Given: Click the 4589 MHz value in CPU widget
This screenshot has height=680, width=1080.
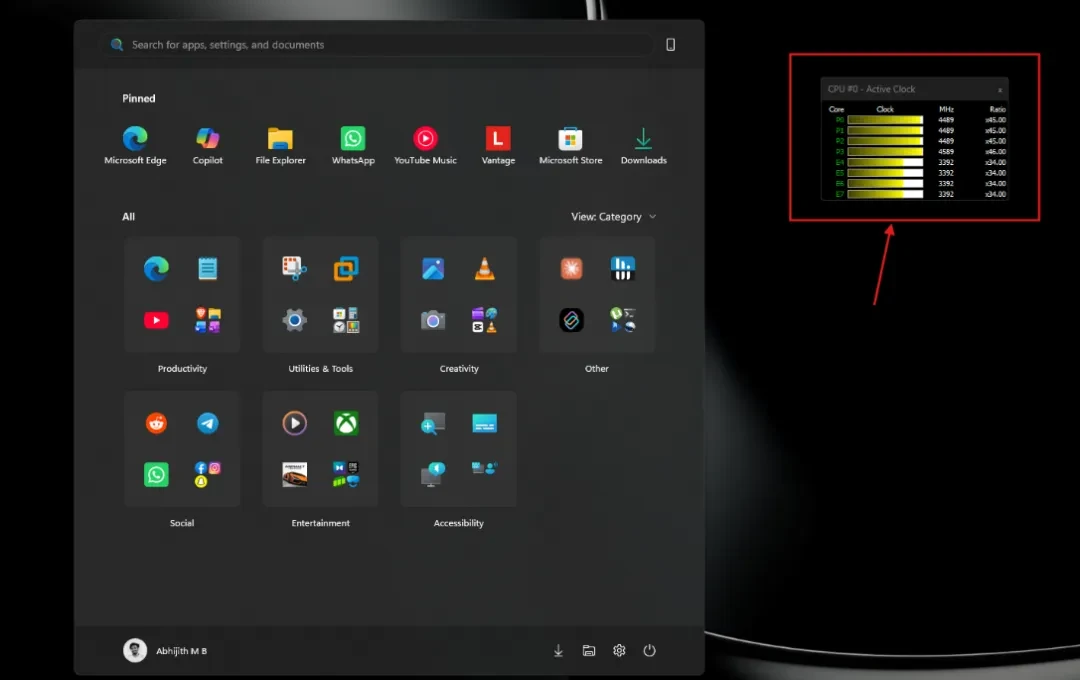Looking at the screenshot, I should pos(946,152).
